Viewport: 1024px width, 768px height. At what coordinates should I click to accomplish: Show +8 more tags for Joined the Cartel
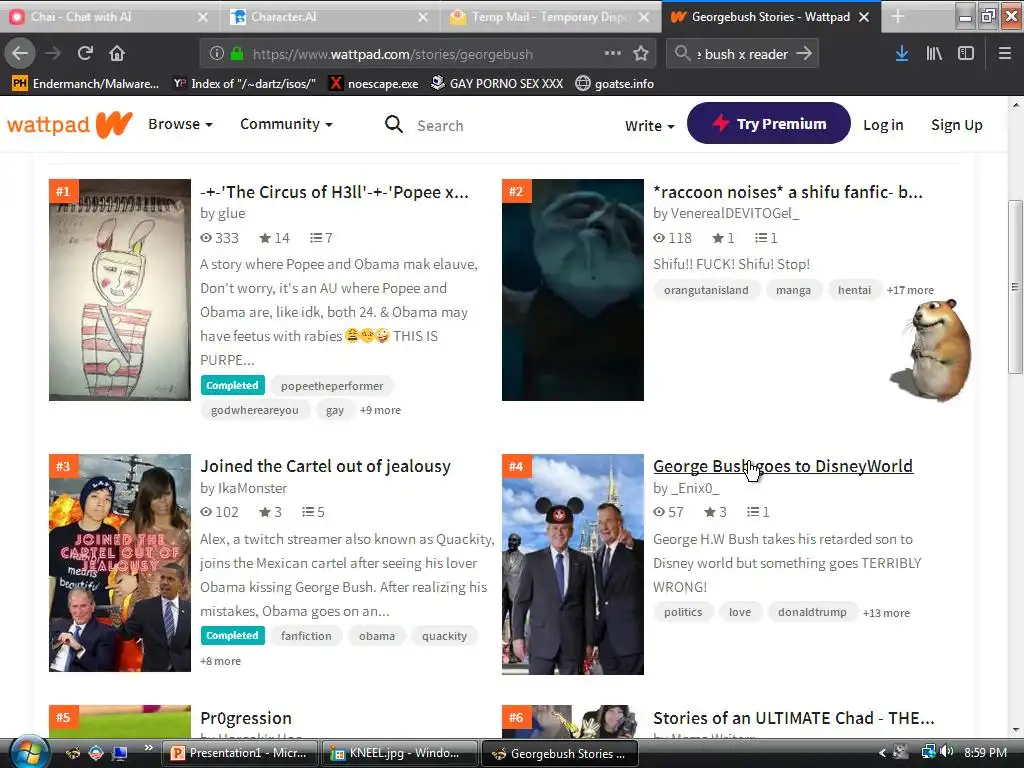[x=220, y=661]
